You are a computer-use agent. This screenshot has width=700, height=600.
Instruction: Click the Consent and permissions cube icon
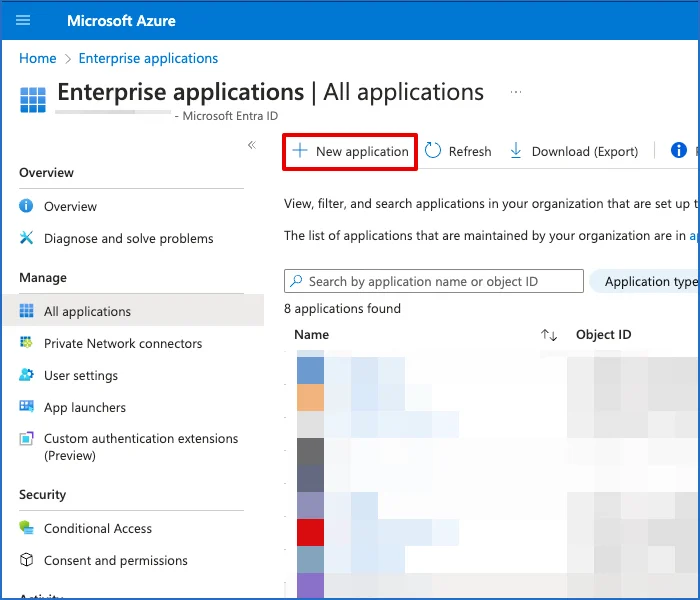(x=26, y=560)
